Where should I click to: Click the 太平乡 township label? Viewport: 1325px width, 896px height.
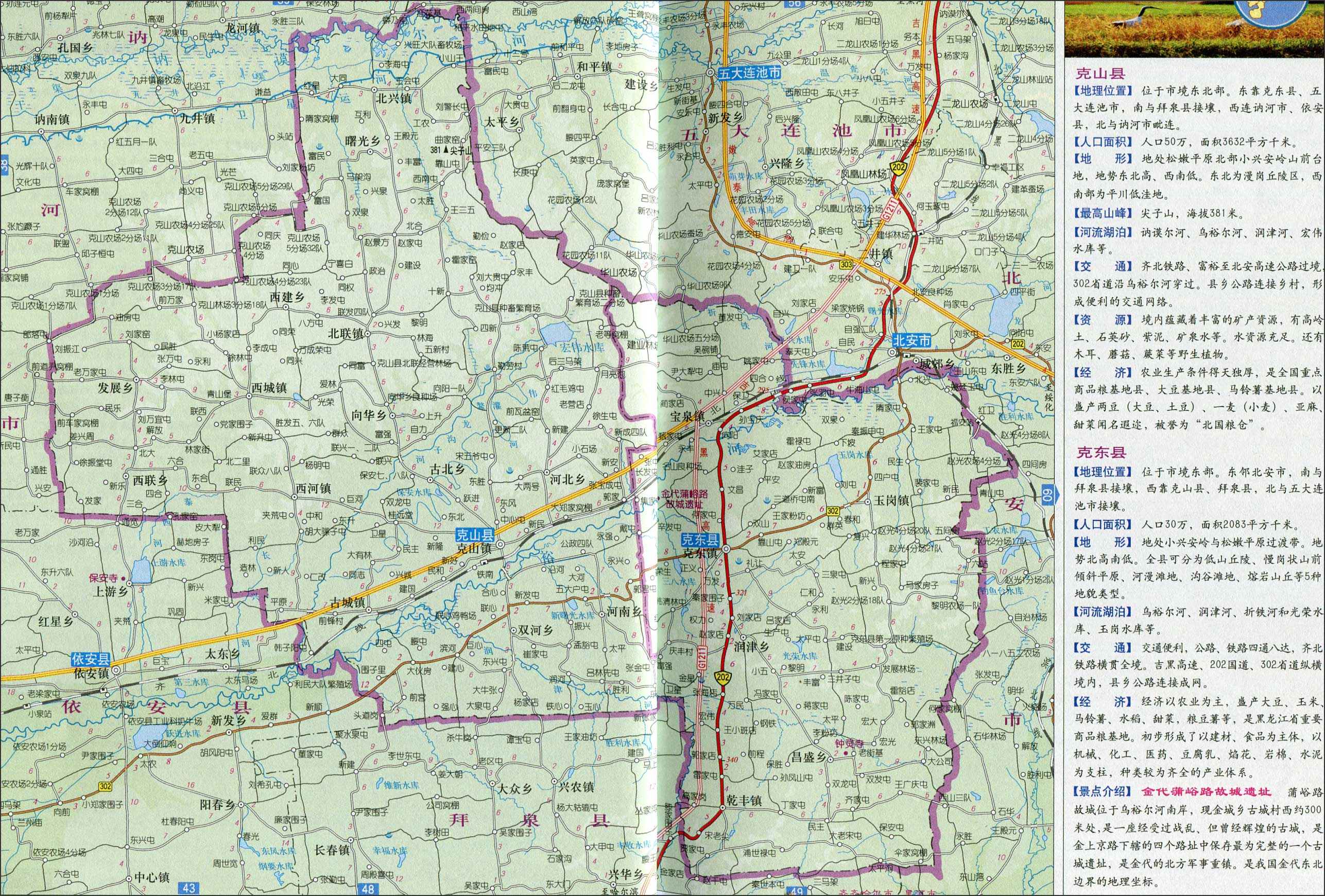[502, 122]
